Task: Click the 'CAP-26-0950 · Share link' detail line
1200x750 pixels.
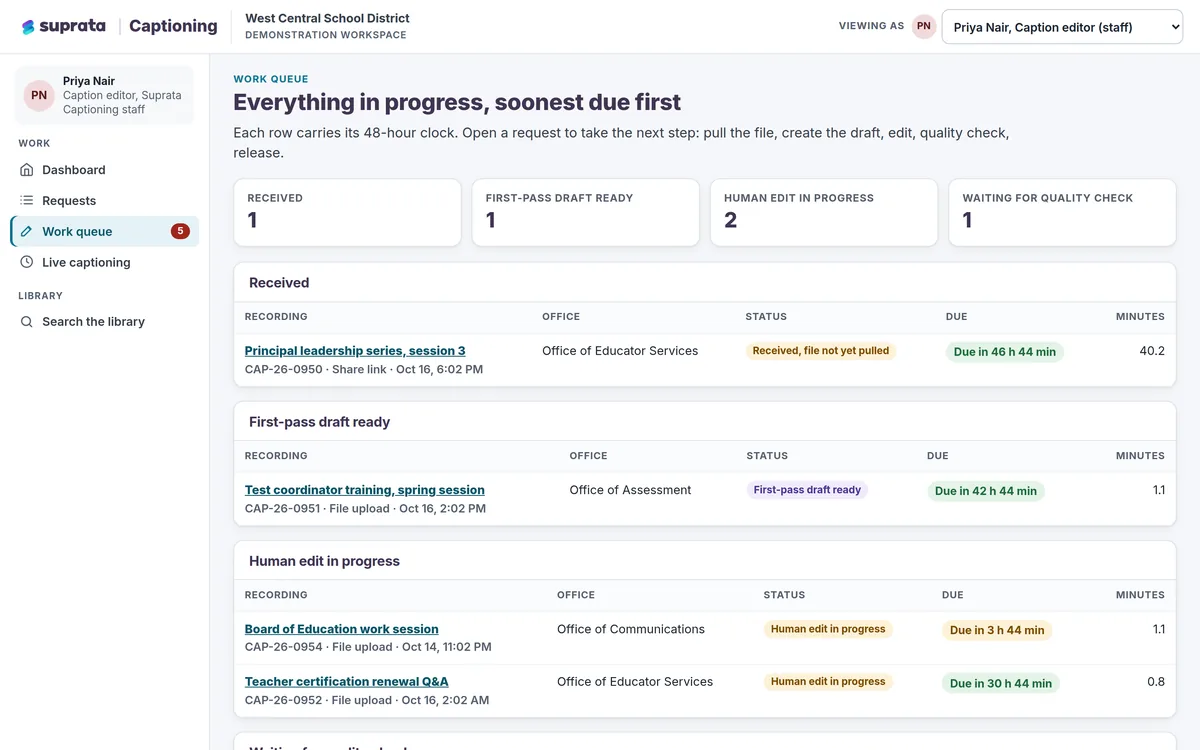Action: point(364,370)
